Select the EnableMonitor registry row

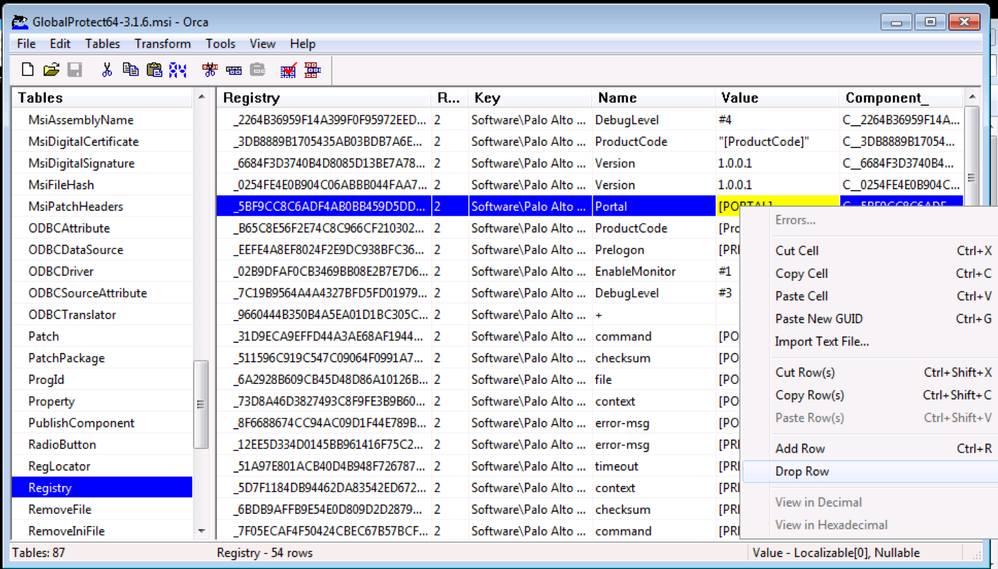coord(635,271)
